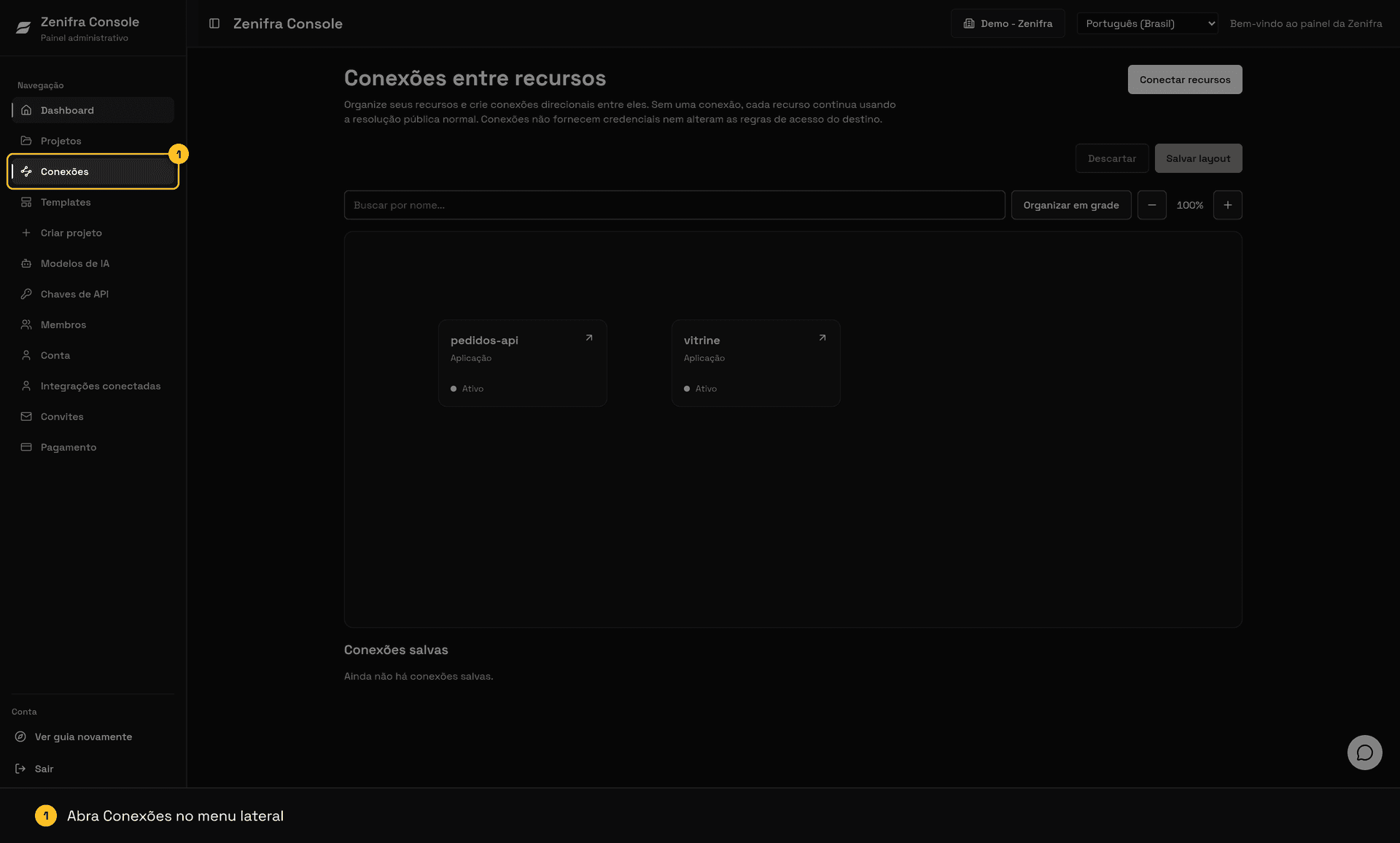Open Integrações conectadas page

tap(93, 386)
